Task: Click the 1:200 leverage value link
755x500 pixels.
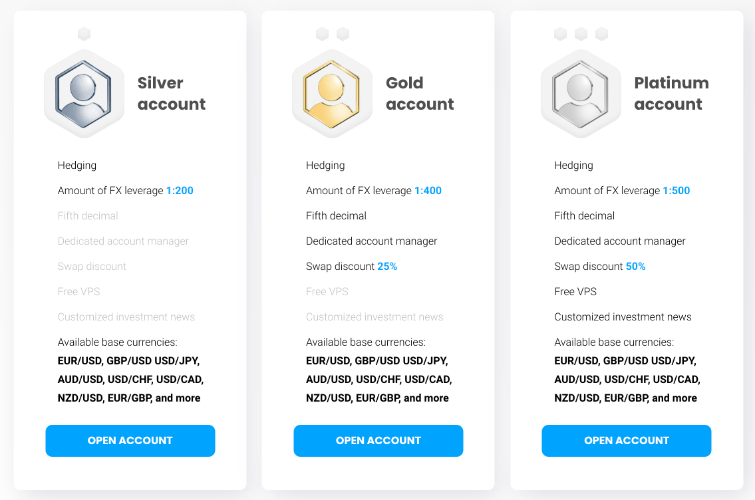Action: pos(180,190)
